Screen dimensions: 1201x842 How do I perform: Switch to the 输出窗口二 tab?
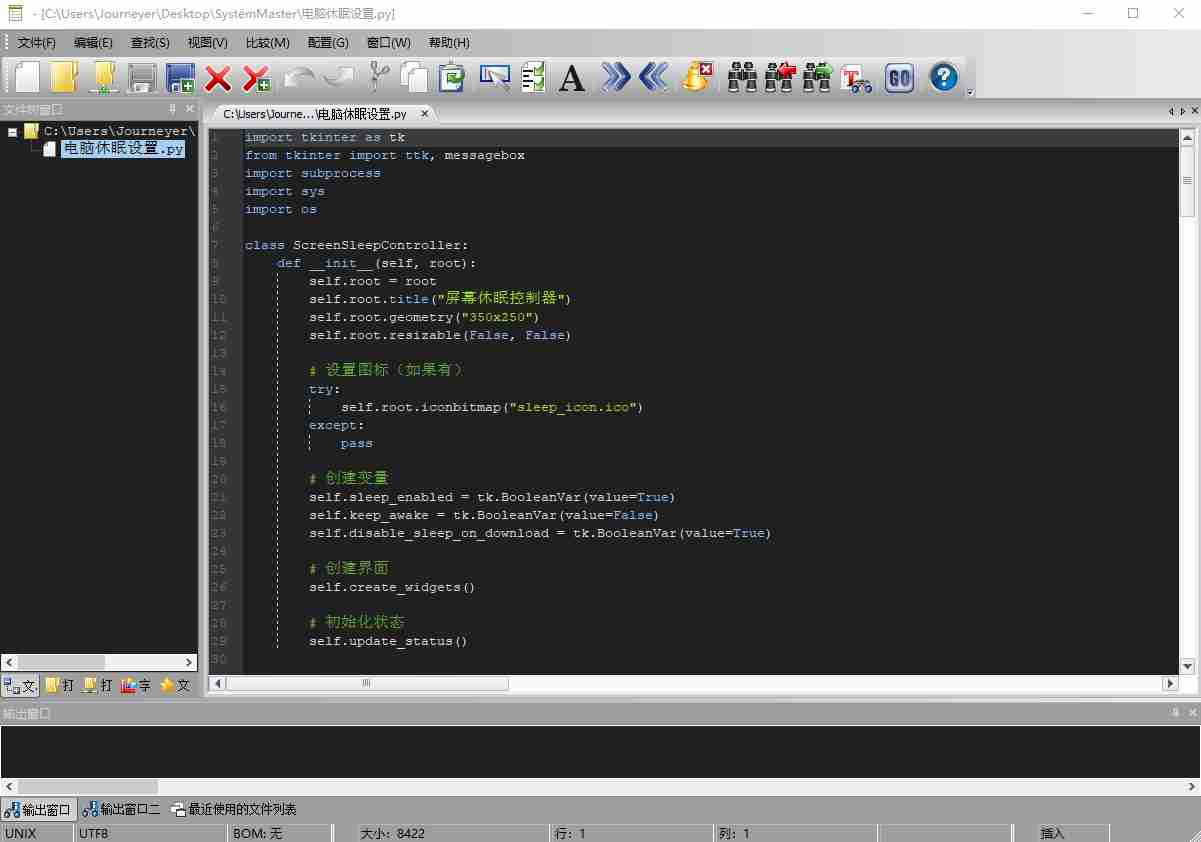121,809
